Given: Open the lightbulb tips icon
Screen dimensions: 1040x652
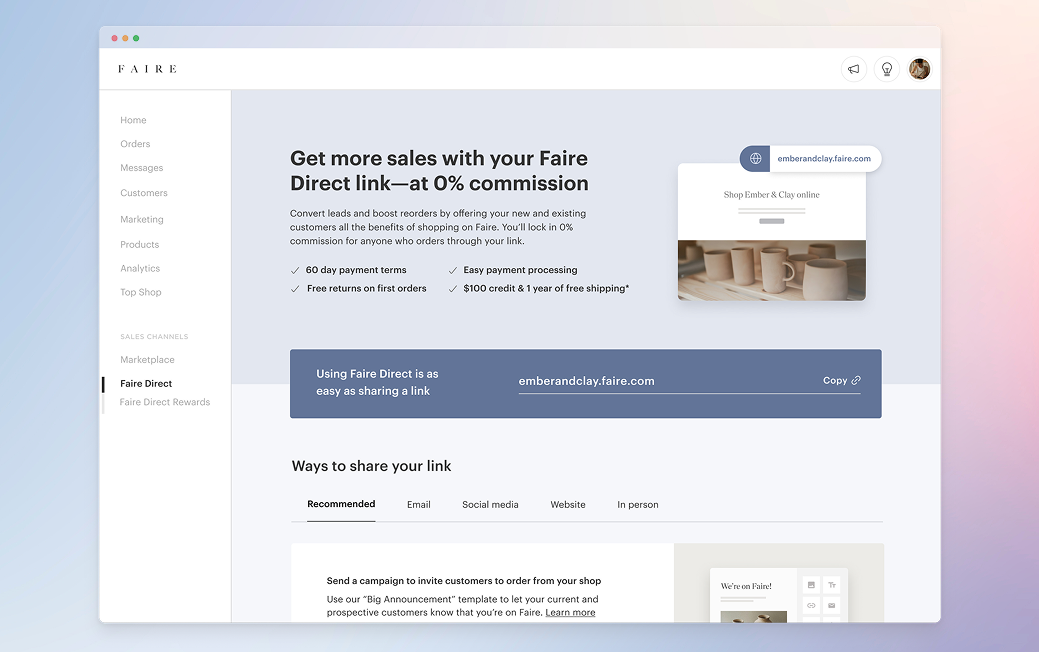Looking at the screenshot, I should click(x=887, y=69).
